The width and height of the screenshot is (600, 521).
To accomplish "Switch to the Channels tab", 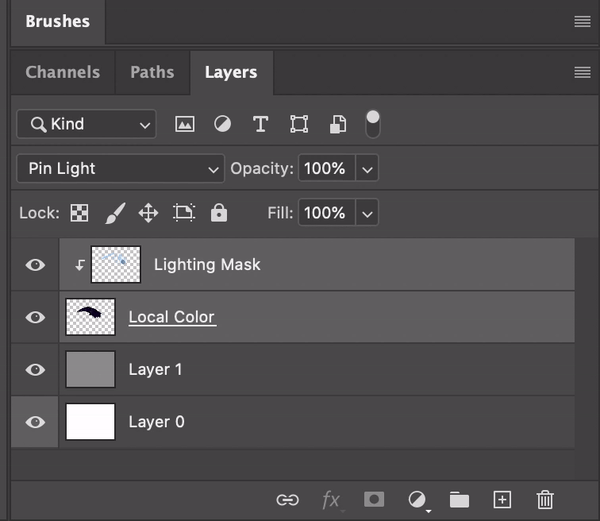I will coord(63,72).
